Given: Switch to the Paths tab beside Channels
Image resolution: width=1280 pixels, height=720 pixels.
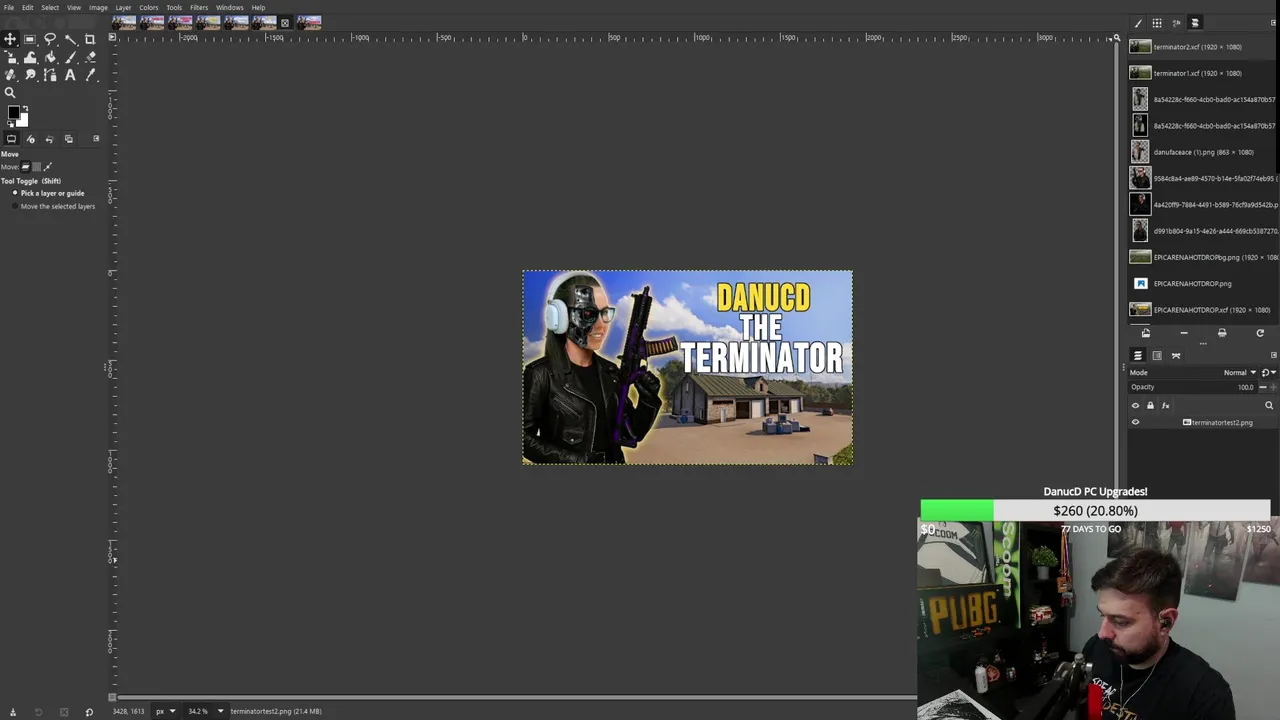Looking at the screenshot, I should (x=1176, y=355).
